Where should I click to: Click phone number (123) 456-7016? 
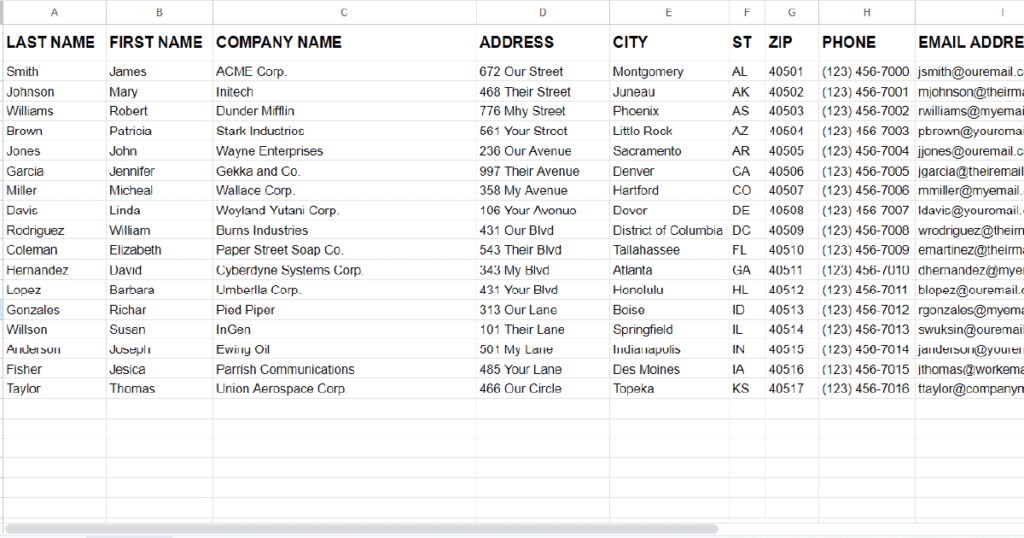tap(867, 388)
